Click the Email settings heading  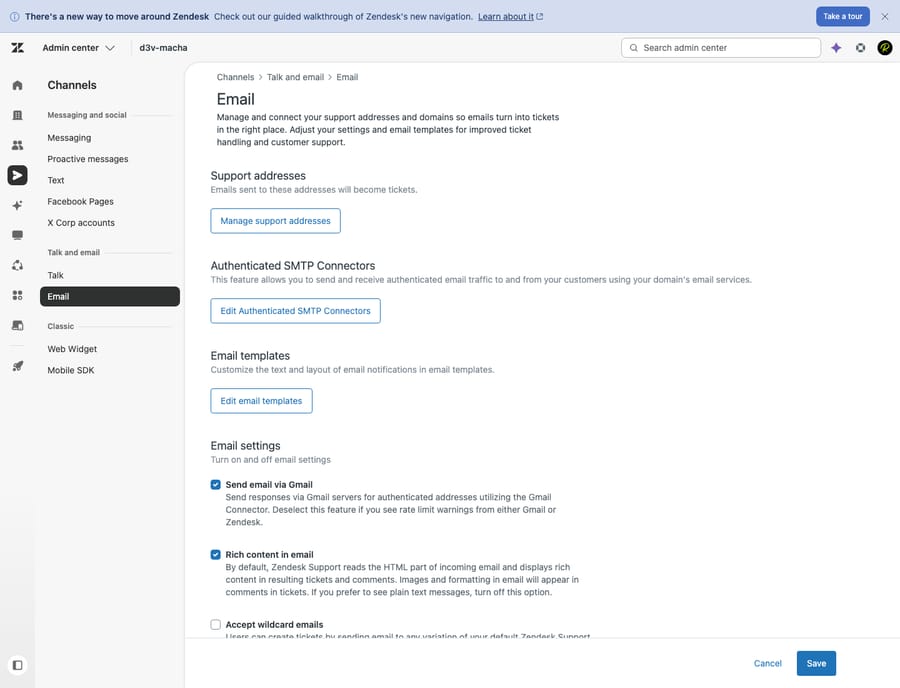246,446
